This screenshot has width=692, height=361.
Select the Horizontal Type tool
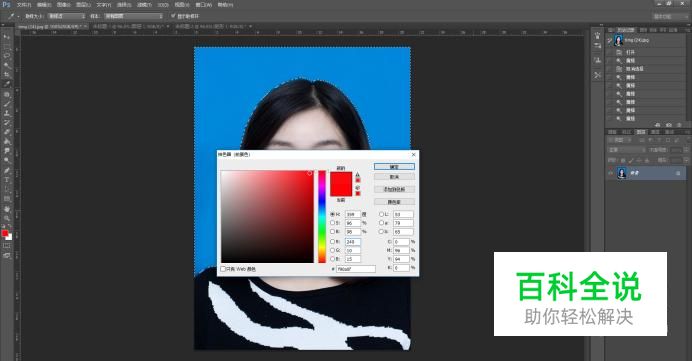click(x=7, y=180)
